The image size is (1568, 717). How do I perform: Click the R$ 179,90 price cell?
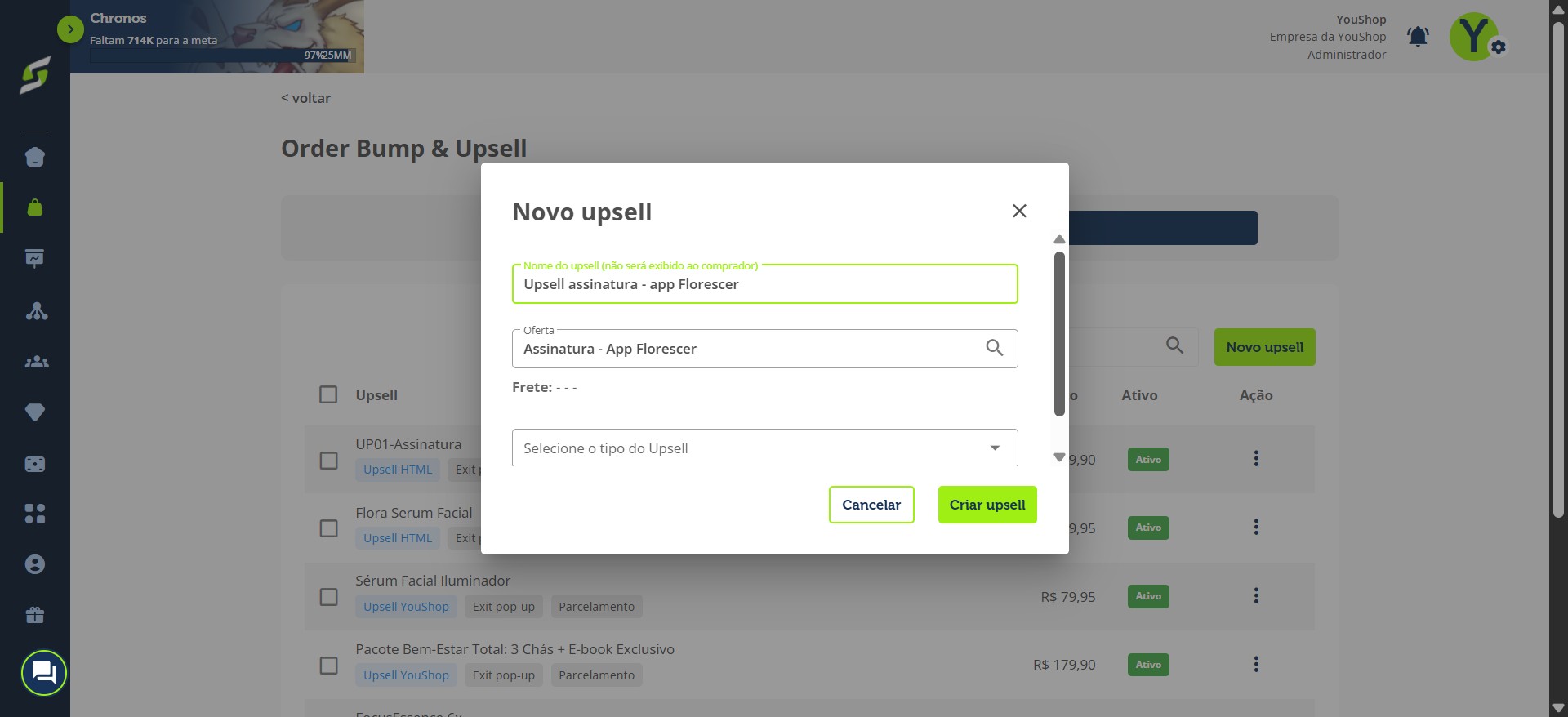tap(1064, 665)
